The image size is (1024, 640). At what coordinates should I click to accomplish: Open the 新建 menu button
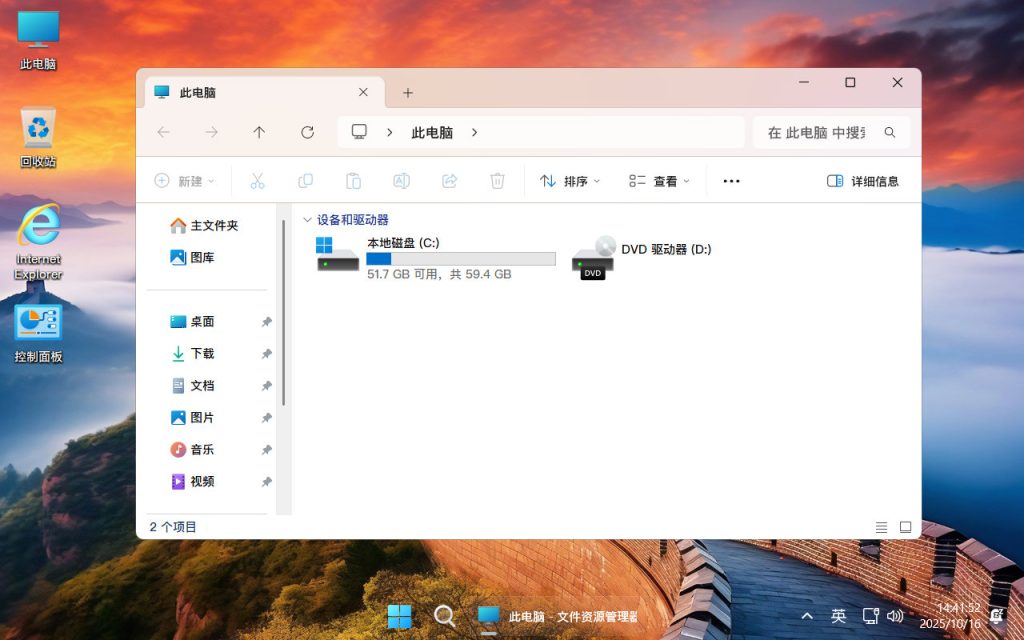pyautogui.click(x=186, y=180)
